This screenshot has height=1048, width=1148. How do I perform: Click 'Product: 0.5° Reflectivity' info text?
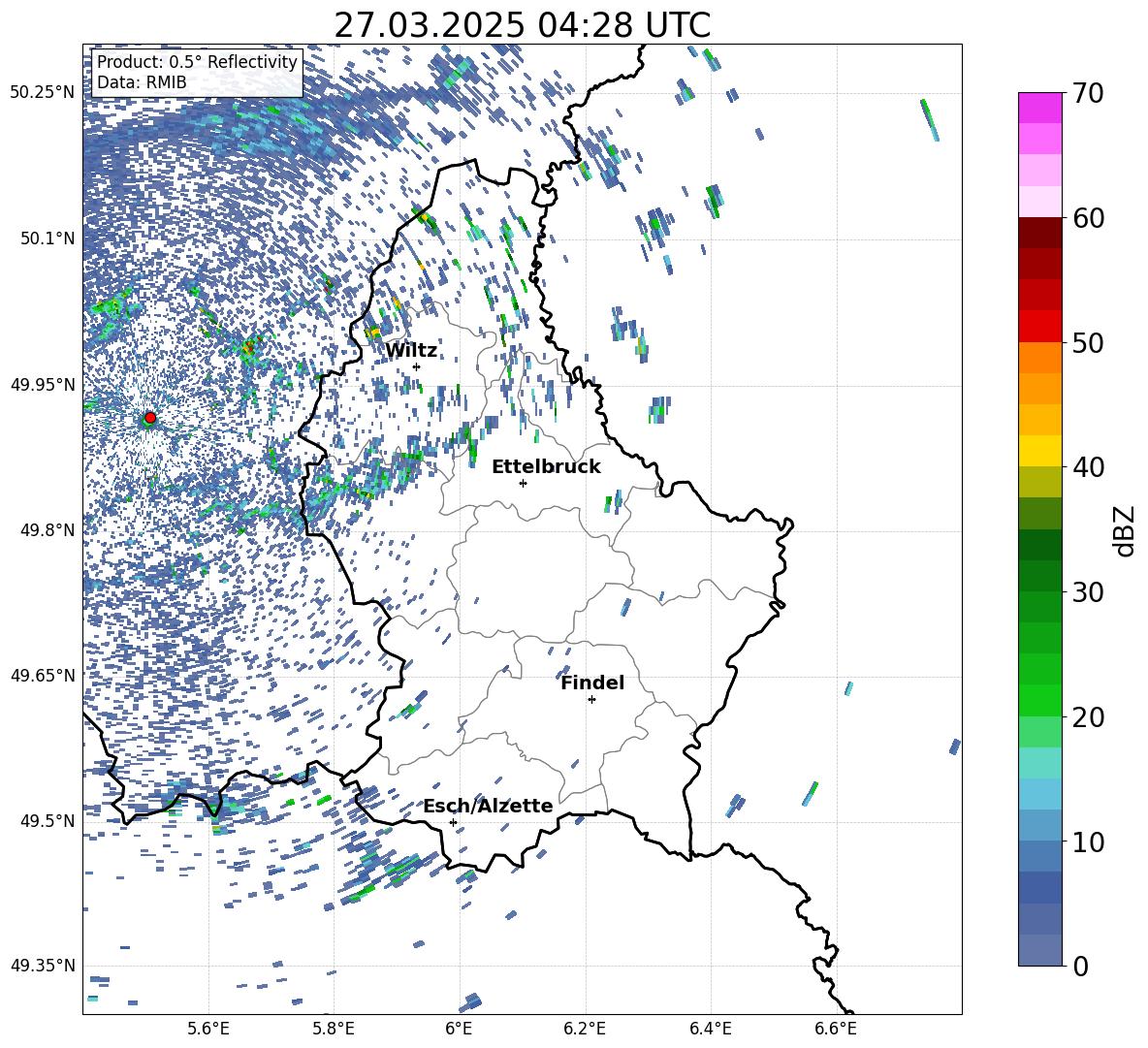click(x=197, y=62)
